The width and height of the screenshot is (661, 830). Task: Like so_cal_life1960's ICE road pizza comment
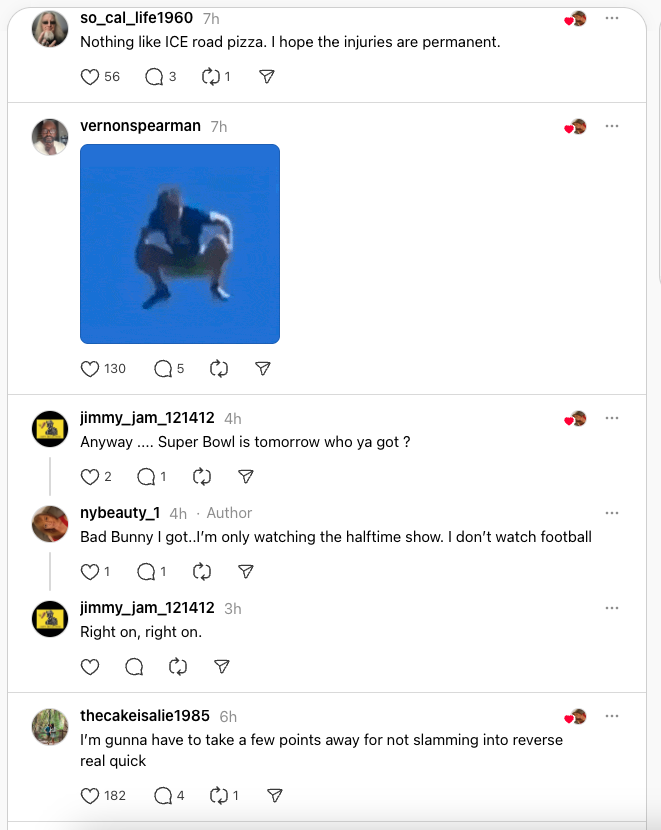tap(89, 77)
